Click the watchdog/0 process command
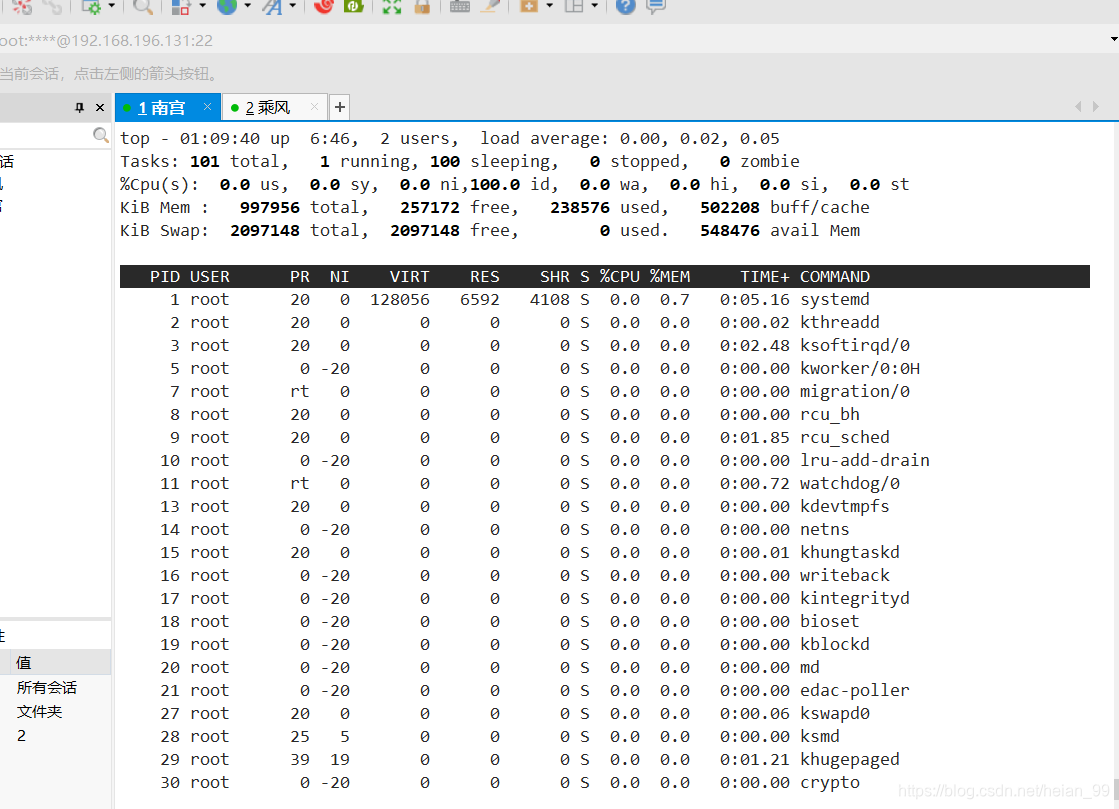Screen dimensions: 1119x809 [x=849, y=484]
